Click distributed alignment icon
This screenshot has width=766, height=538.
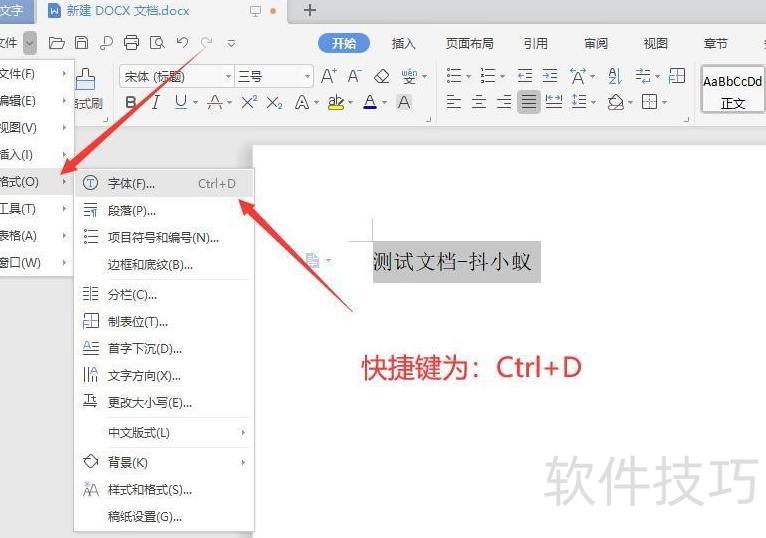553,102
